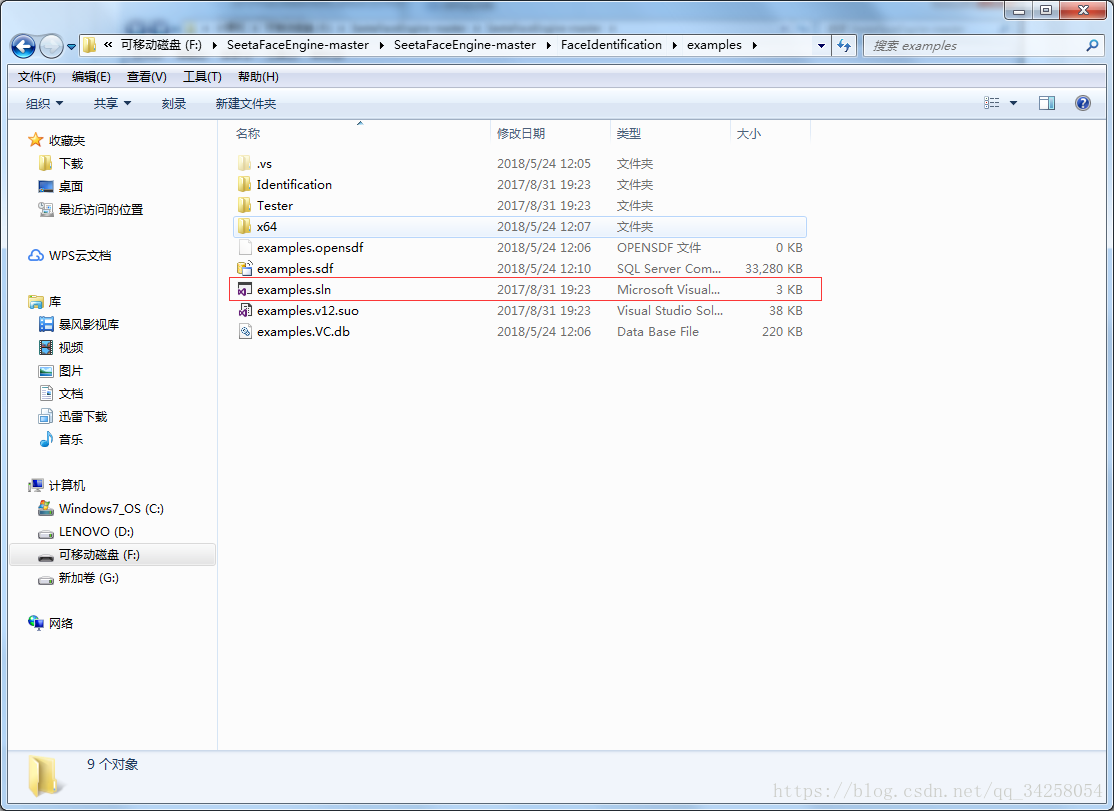Image resolution: width=1114 pixels, height=811 pixels.
Task: Click the examples.VC.db file name
Action: 303,332
